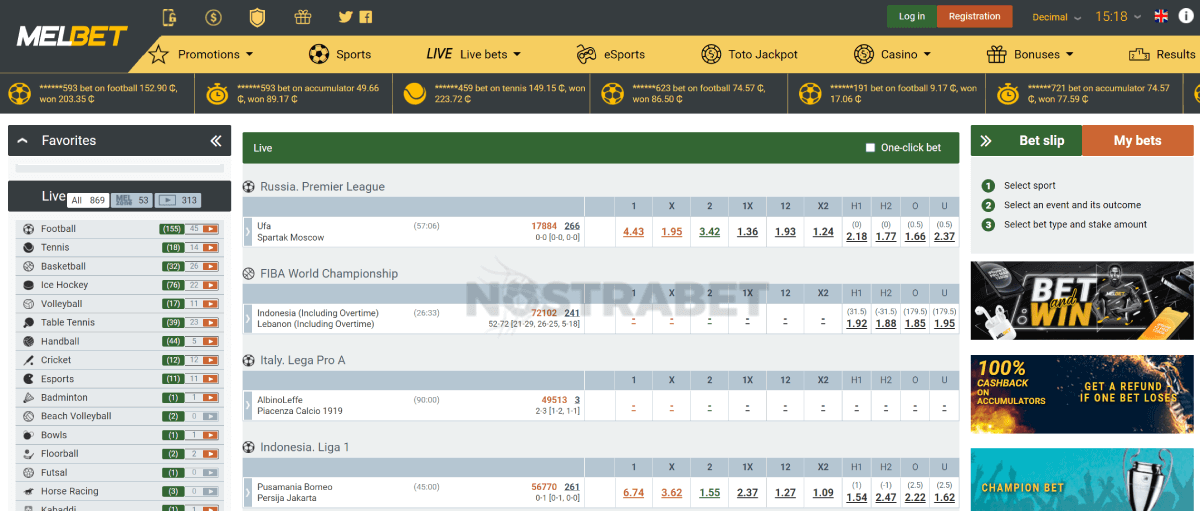Viewport: 1200px width, 511px height.
Task: Click the dollar payments icon
Action: tap(213, 17)
